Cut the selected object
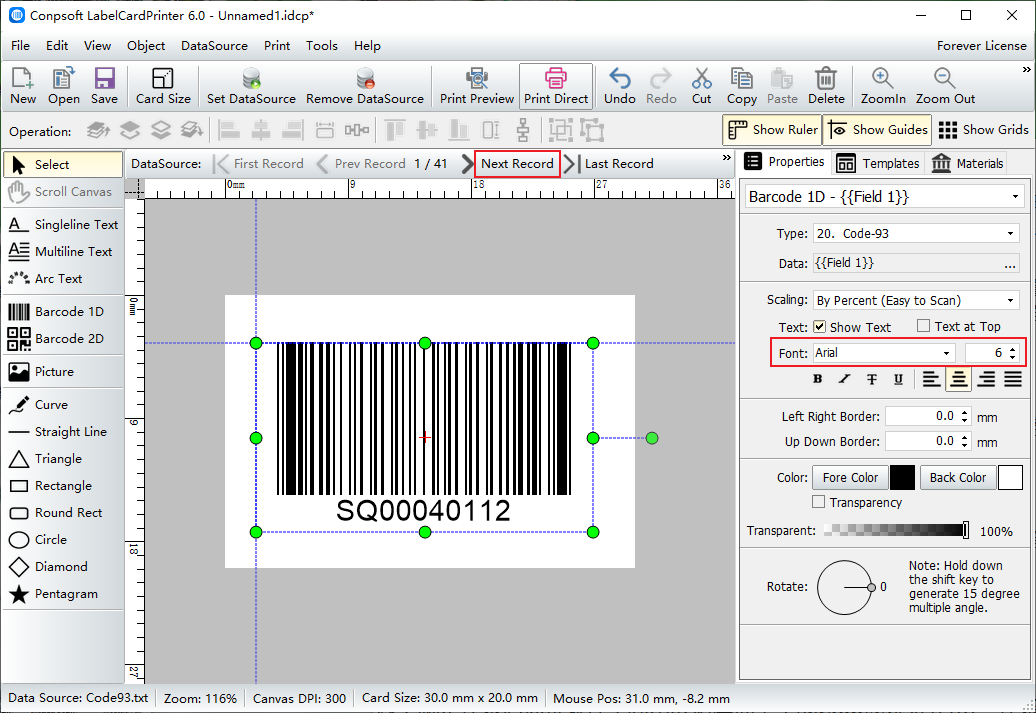 (x=702, y=85)
